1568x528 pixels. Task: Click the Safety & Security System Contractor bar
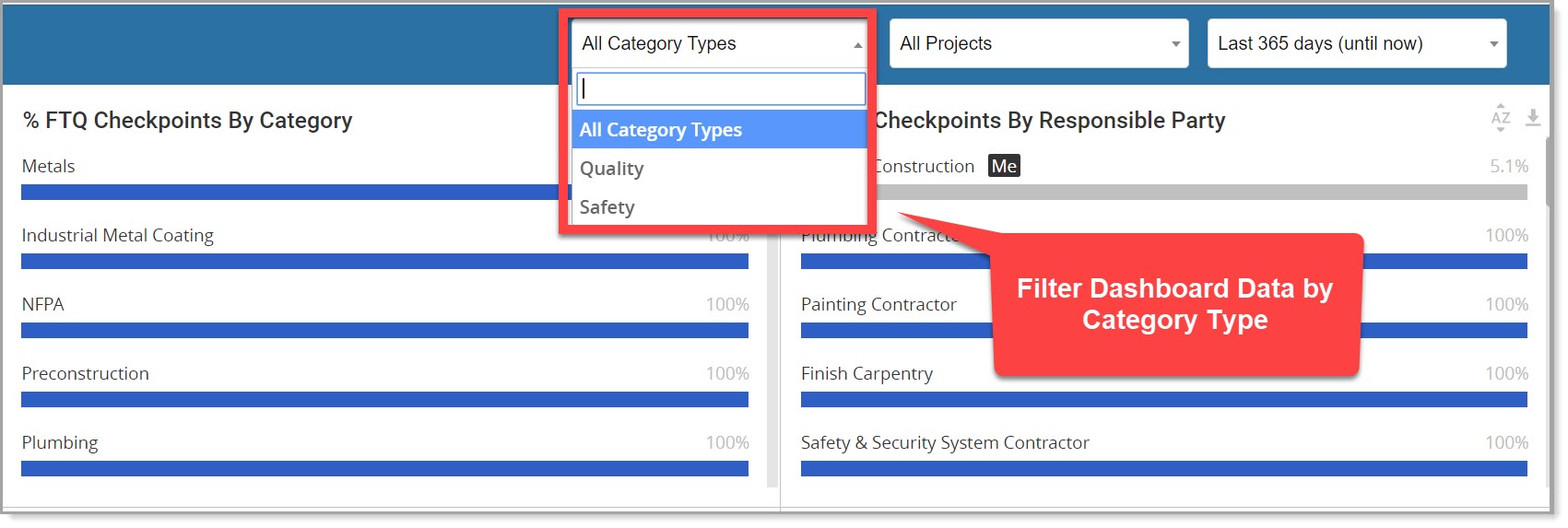(1164, 468)
